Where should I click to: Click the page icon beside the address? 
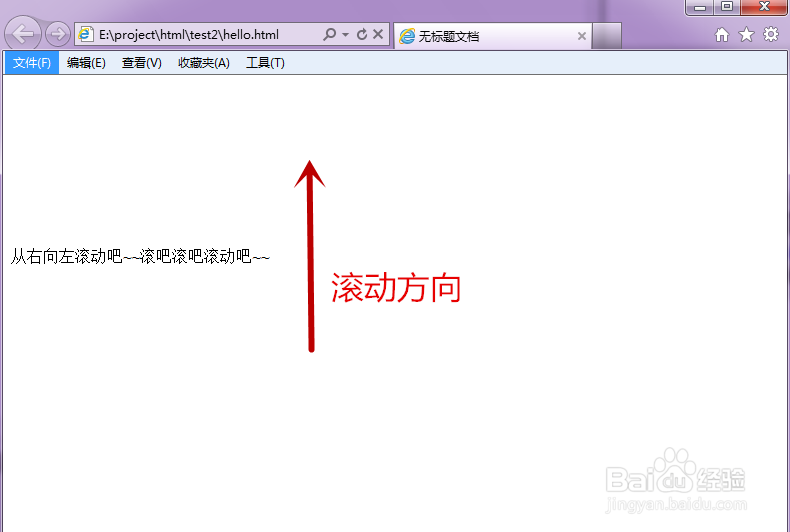click(86, 34)
